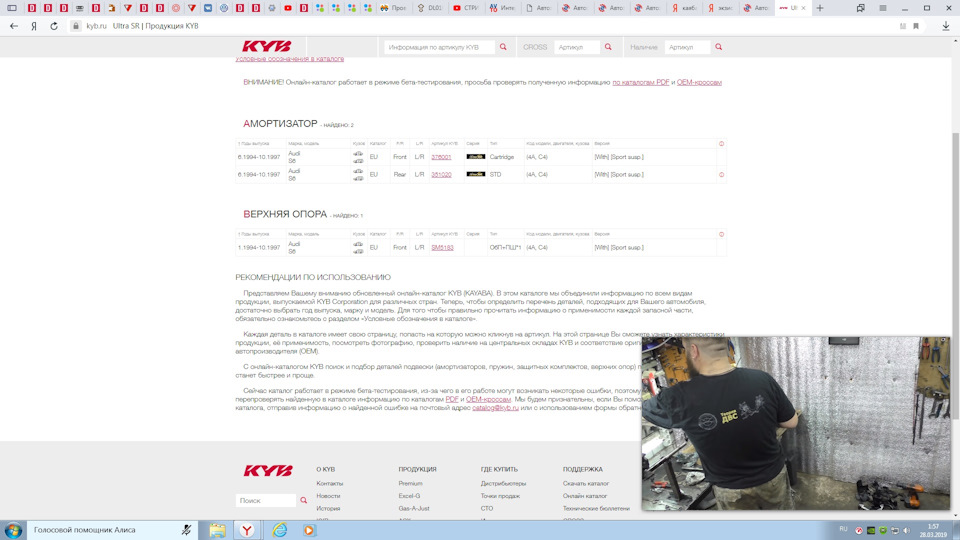Open footer link 'История'

[328, 509]
